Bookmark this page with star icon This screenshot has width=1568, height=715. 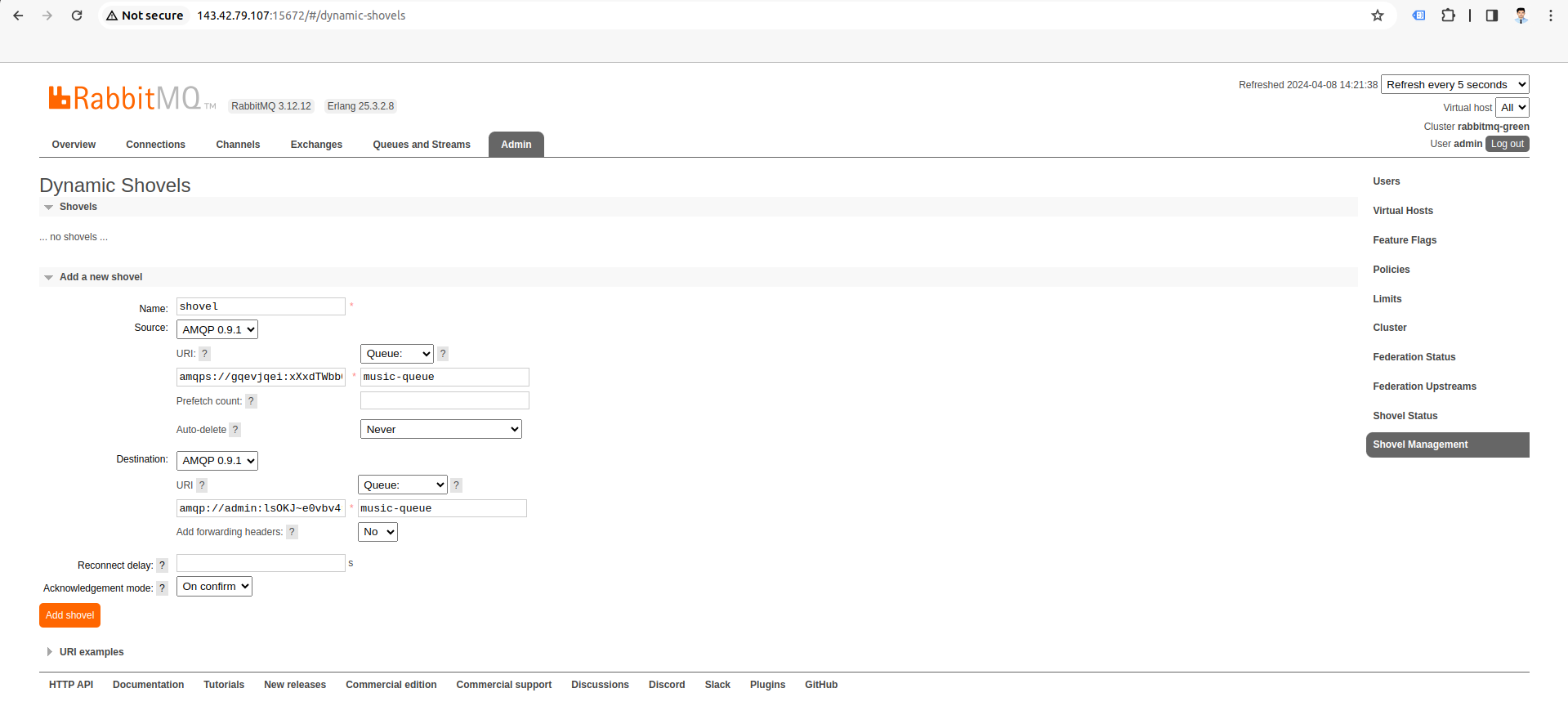tap(1378, 16)
